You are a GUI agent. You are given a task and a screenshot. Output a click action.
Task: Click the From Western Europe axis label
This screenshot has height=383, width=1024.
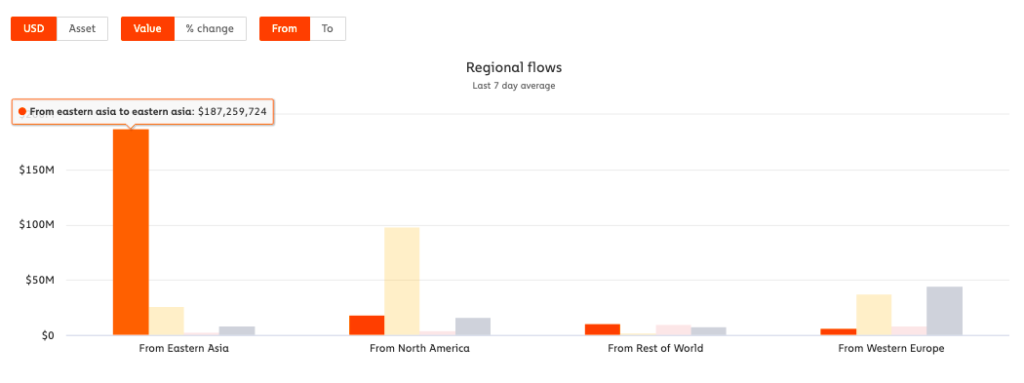click(891, 348)
